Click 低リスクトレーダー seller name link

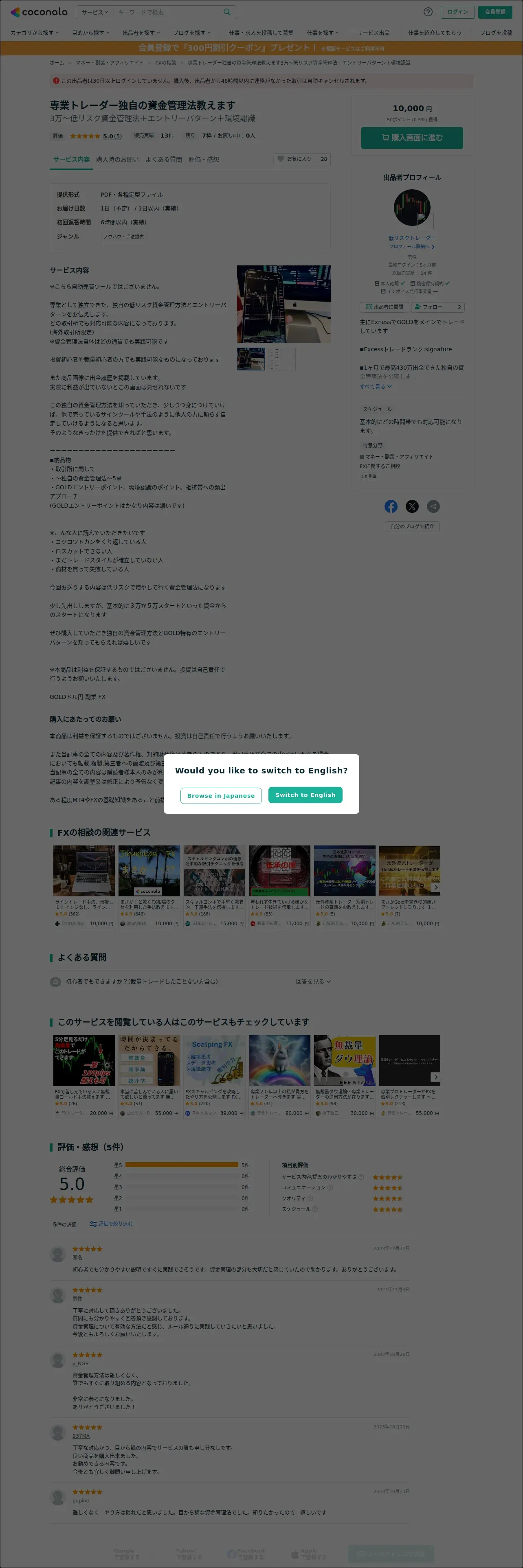point(412,238)
